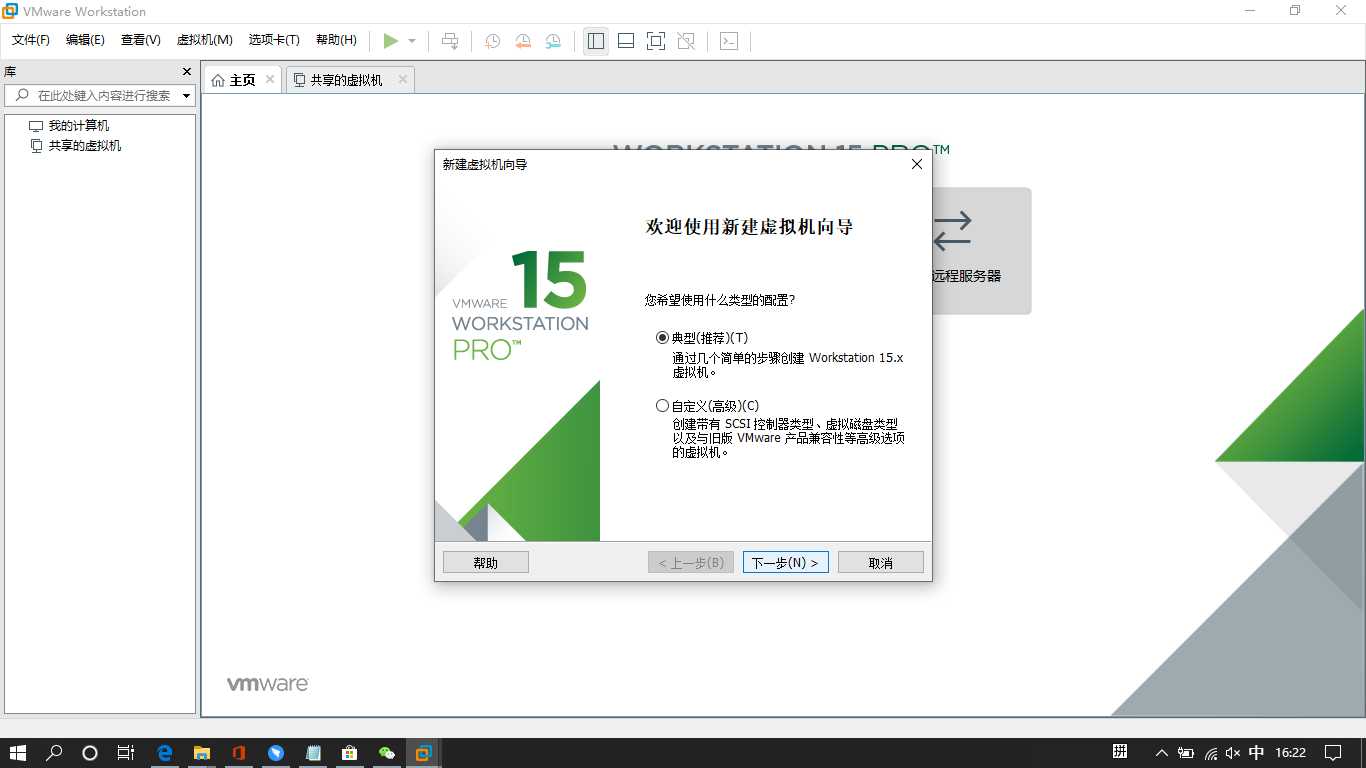The image size is (1366, 768).
Task: Close the 库 library panel
Action: [187, 72]
